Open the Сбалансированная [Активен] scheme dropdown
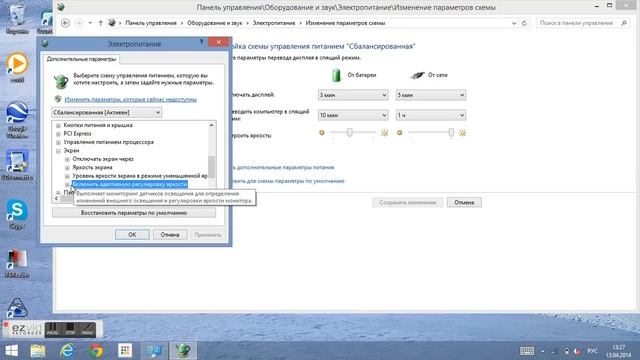 (x=107, y=112)
